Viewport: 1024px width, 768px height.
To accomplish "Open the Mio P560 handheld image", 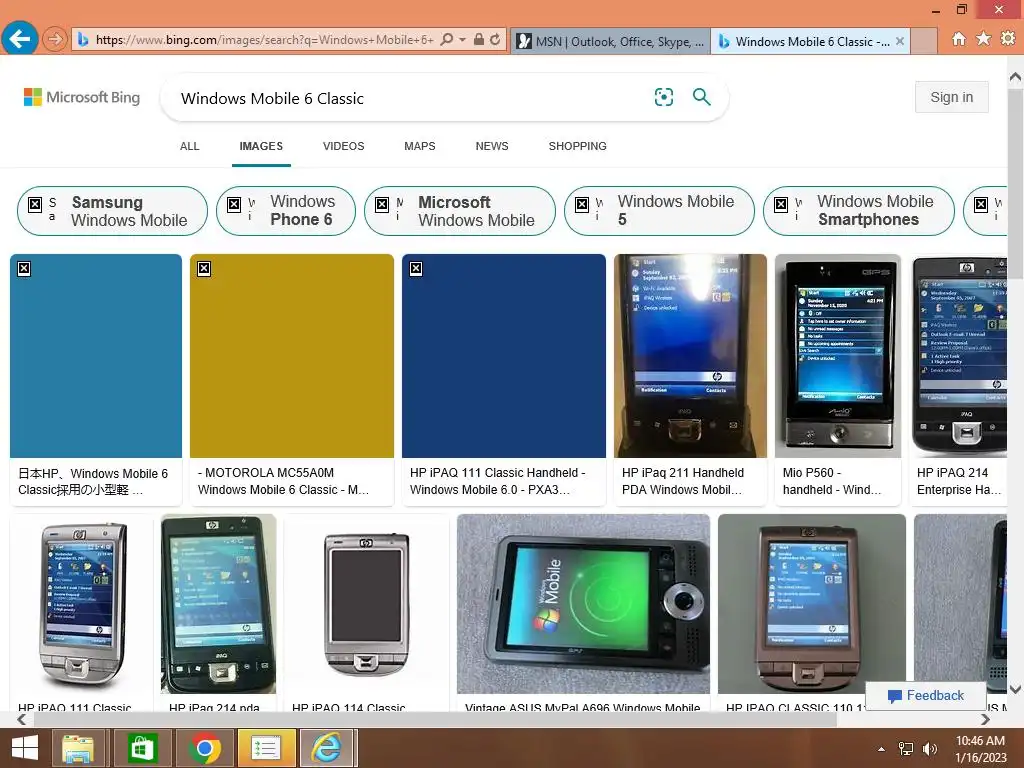I will [x=838, y=356].
